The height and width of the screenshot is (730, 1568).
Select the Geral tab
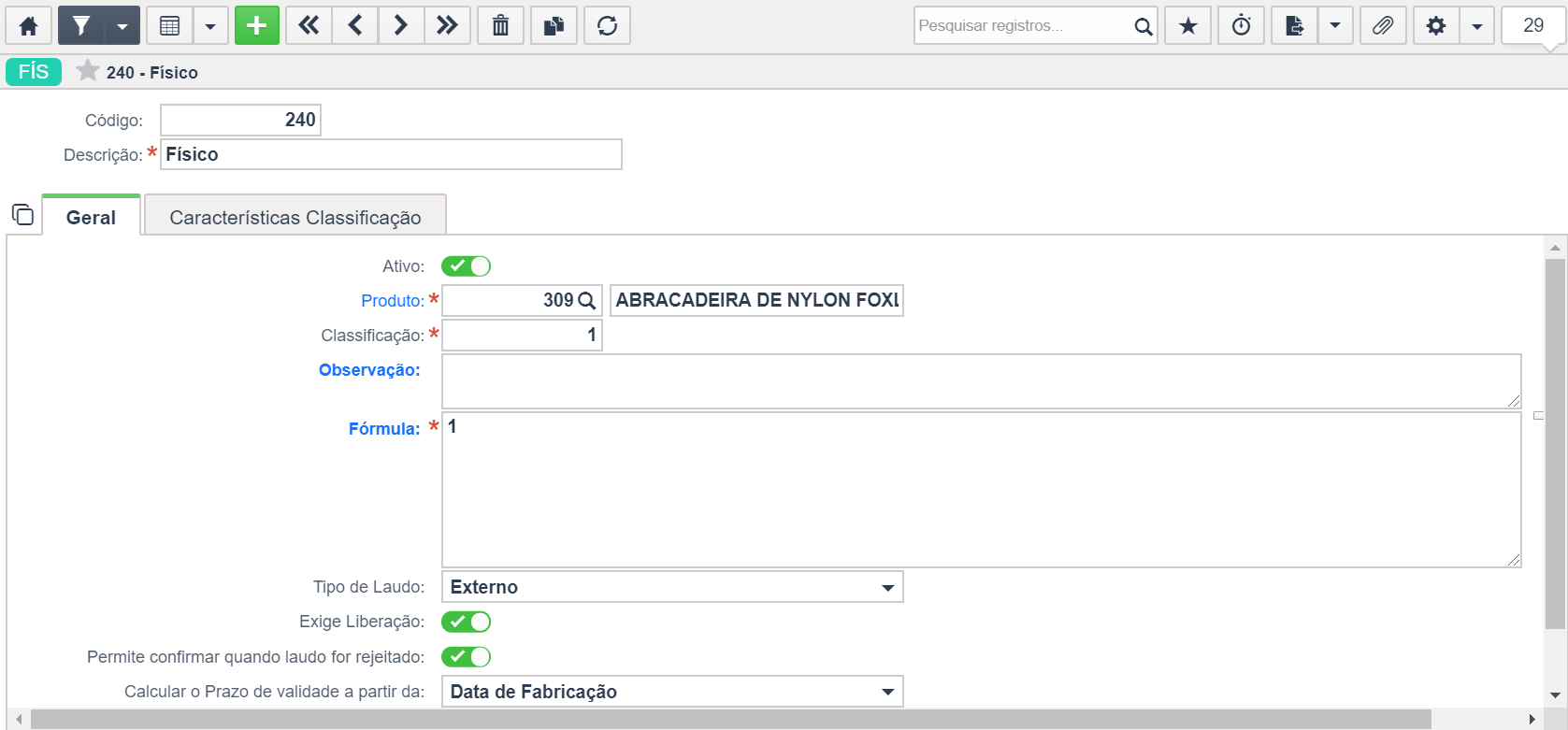tap(92, 217)
